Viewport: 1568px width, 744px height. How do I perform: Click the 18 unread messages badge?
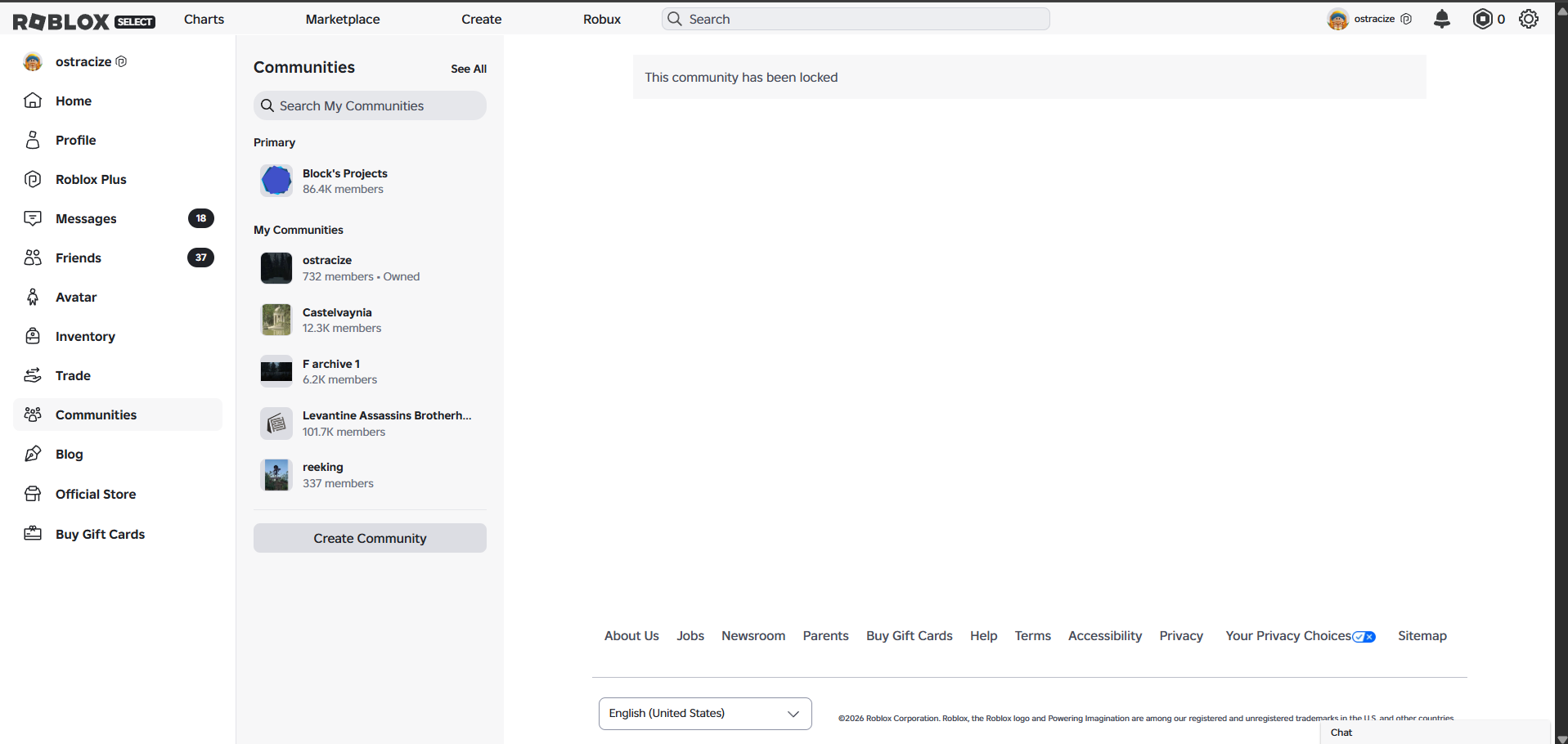coord(201,218)
